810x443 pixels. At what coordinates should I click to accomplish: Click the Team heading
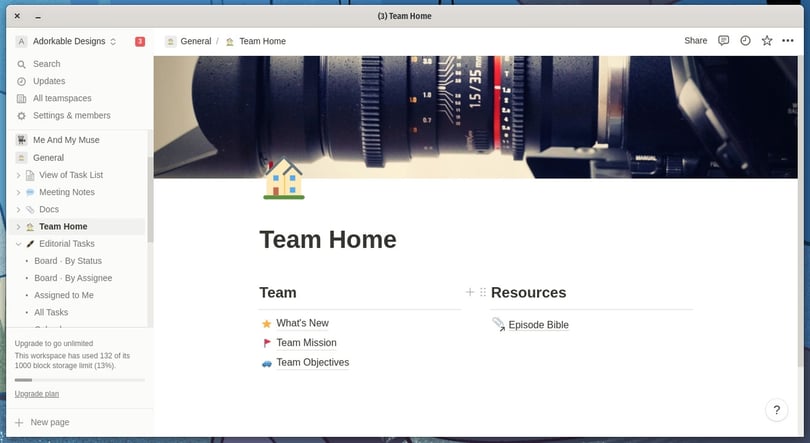pyautogui.click(x=278, y=293)
